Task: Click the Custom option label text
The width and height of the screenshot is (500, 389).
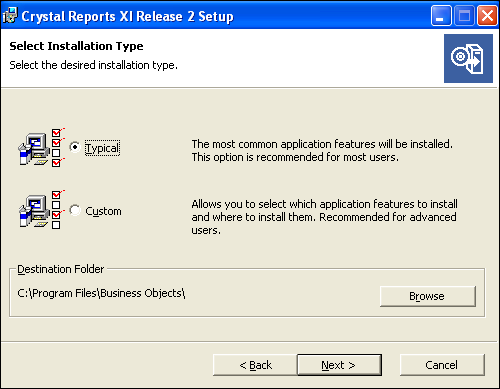Action: pos(103,211)
